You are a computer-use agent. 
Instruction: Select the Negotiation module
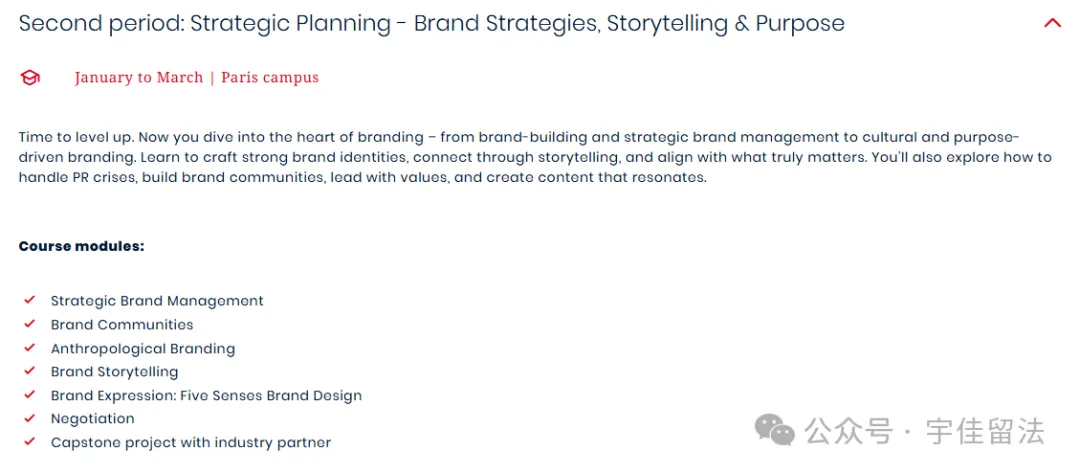point(92,419)
